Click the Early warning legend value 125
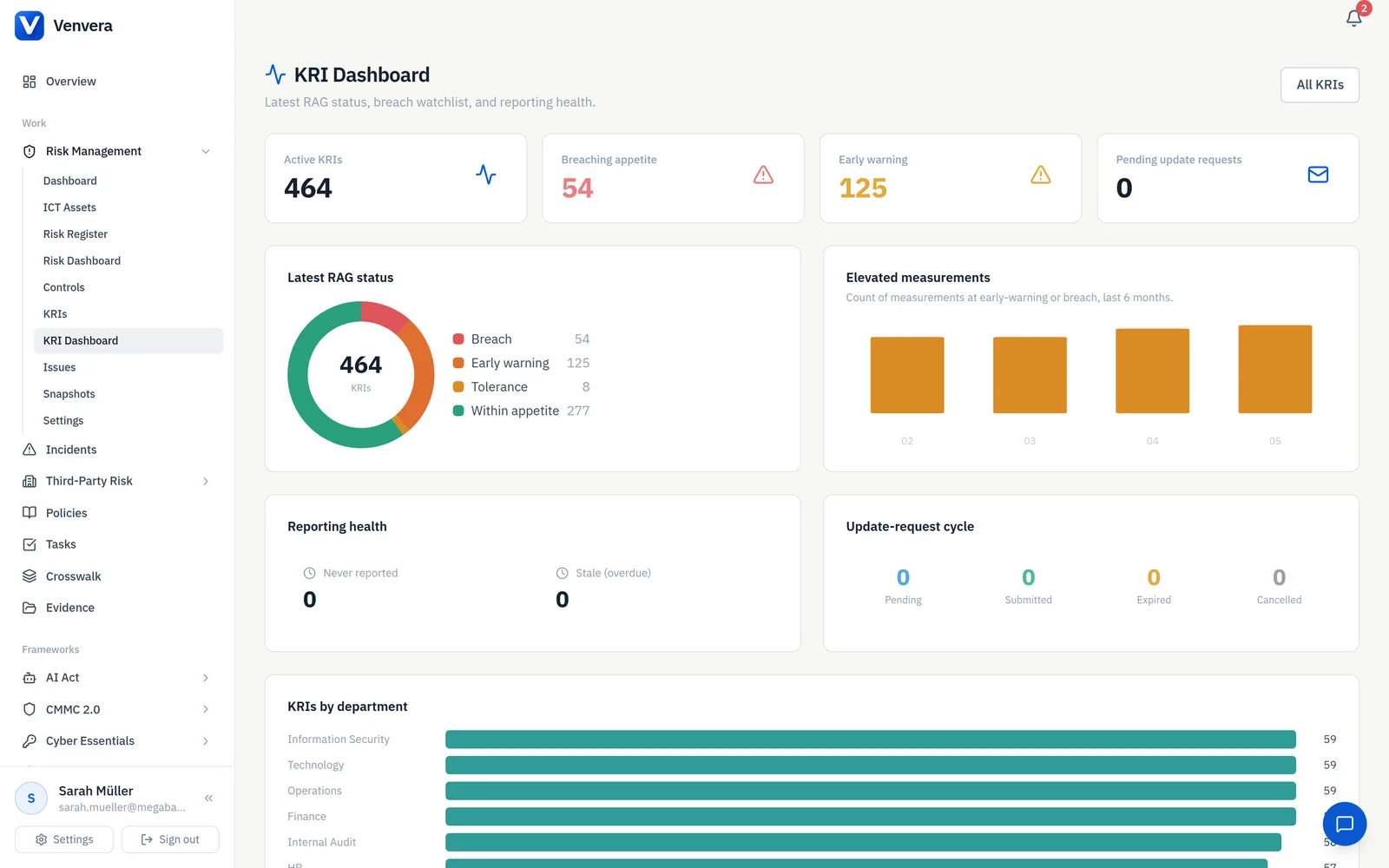Viewport: 1389px width, 868px height. 578,363
